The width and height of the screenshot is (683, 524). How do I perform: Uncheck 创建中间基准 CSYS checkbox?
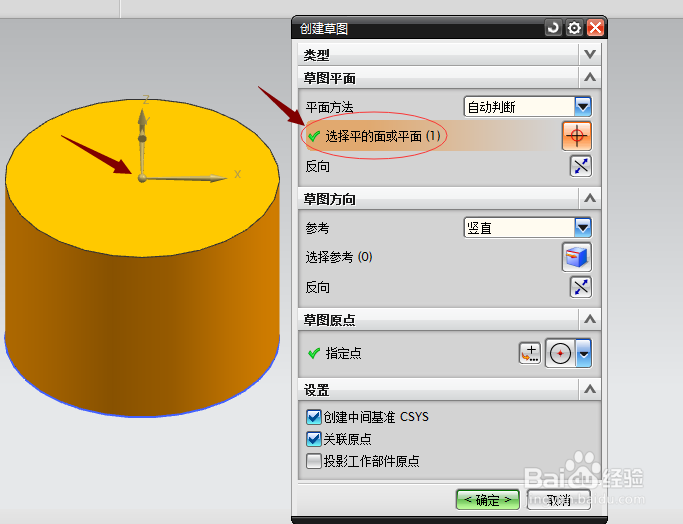313,417
